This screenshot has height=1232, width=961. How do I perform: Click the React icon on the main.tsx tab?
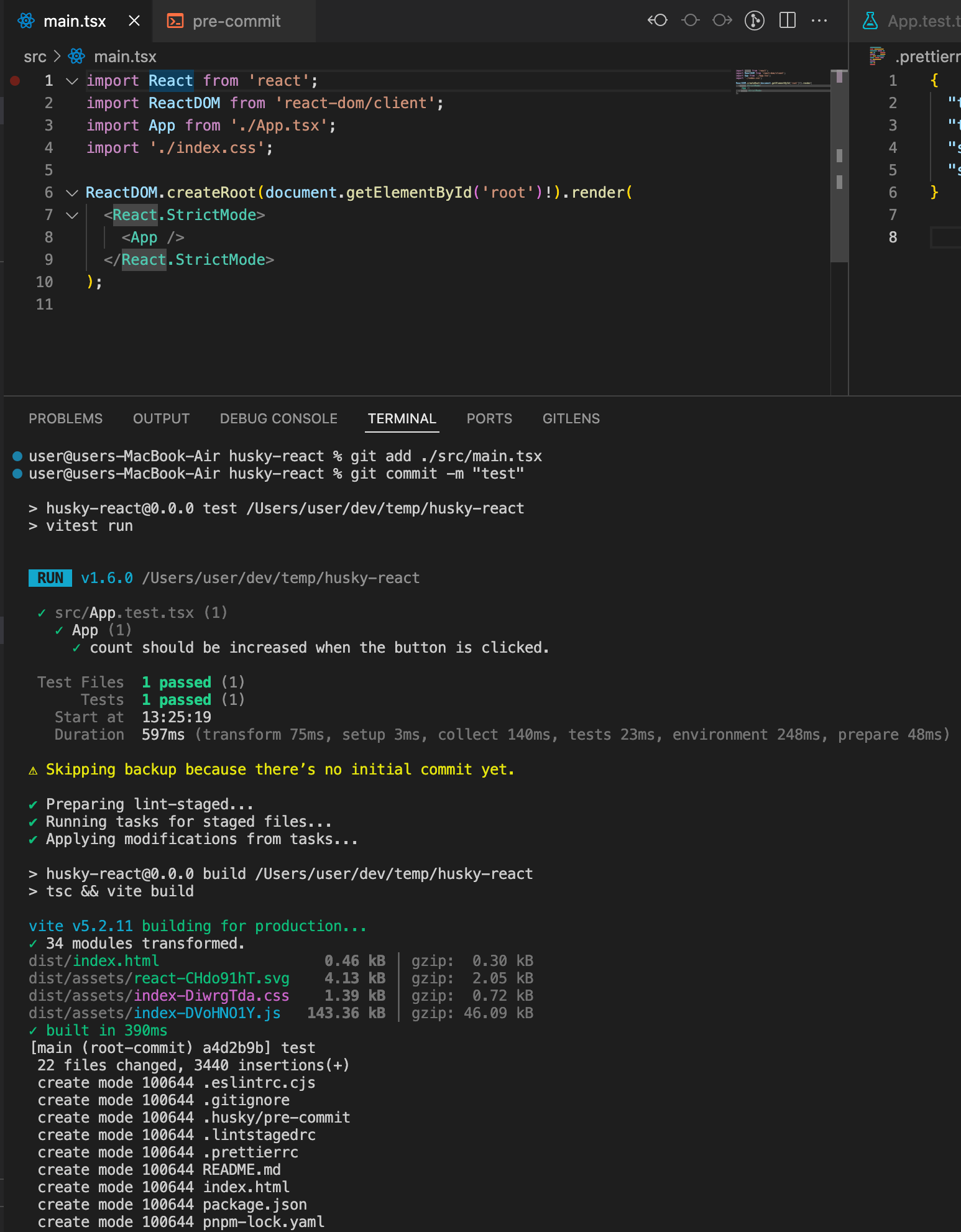point(26,21)
